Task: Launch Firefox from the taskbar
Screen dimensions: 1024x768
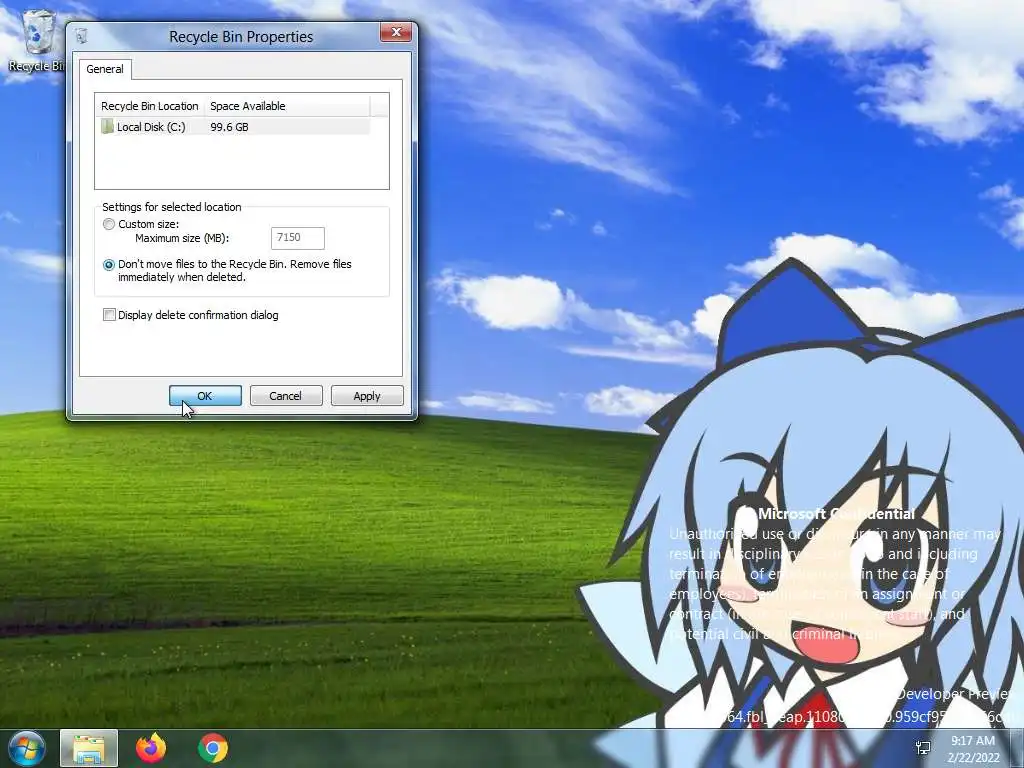Action: pyautogui.click(x=151, y=748)
